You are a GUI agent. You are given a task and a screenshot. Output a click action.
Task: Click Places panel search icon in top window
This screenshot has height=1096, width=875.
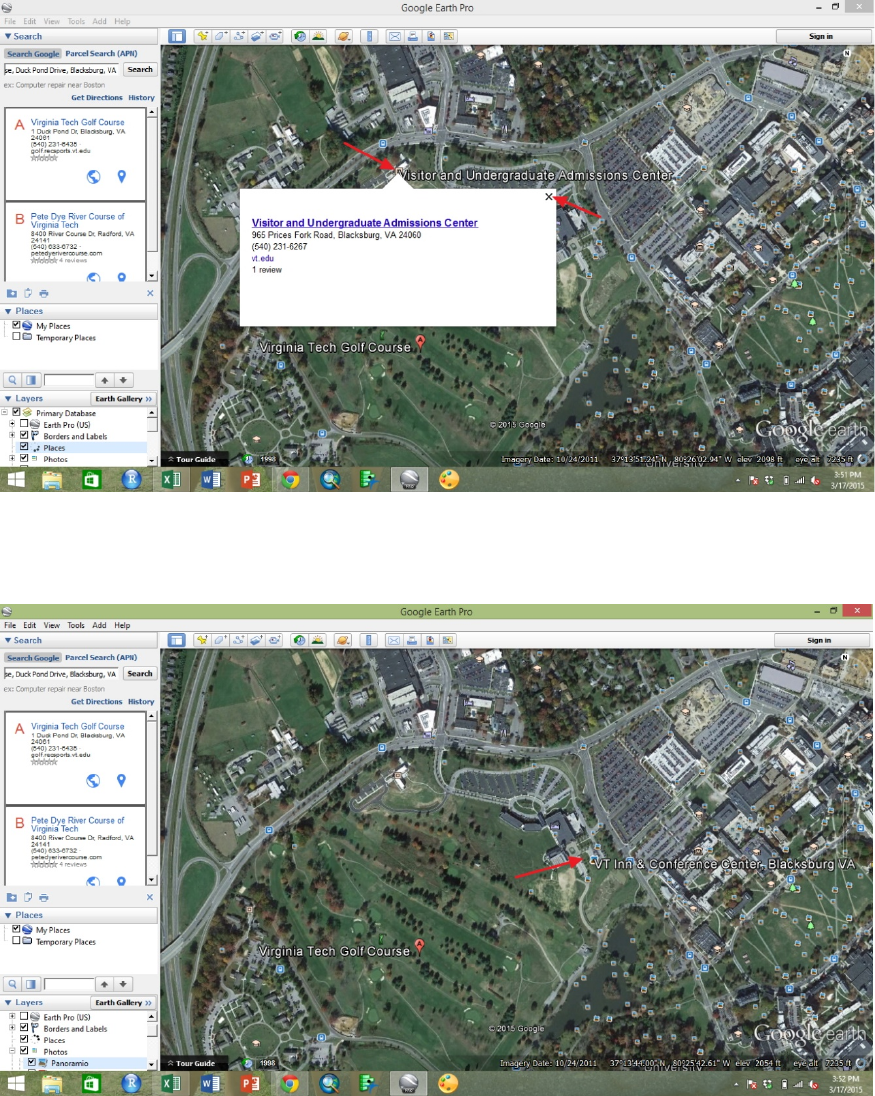point(13,380)
